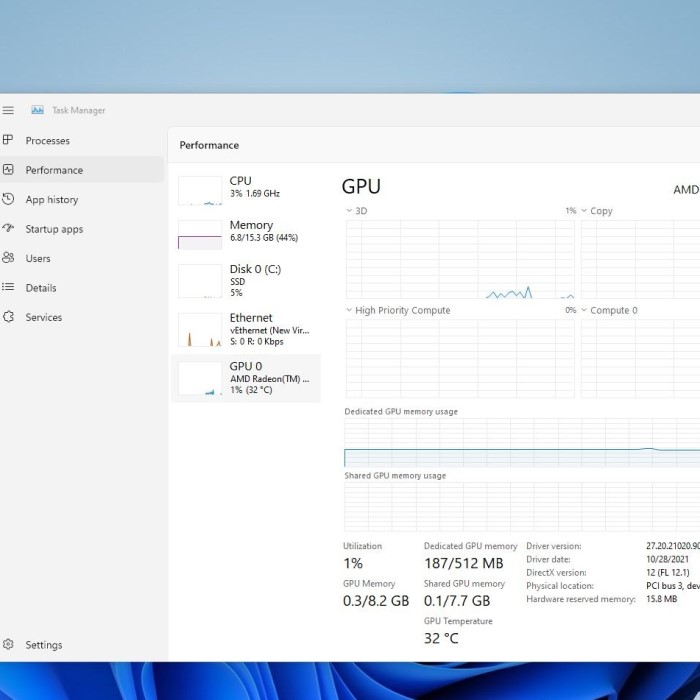Image resolution: width=700 pixels, height=700 pixels.
Task: Open Settings via the gear icon
Action: [9, 645]
